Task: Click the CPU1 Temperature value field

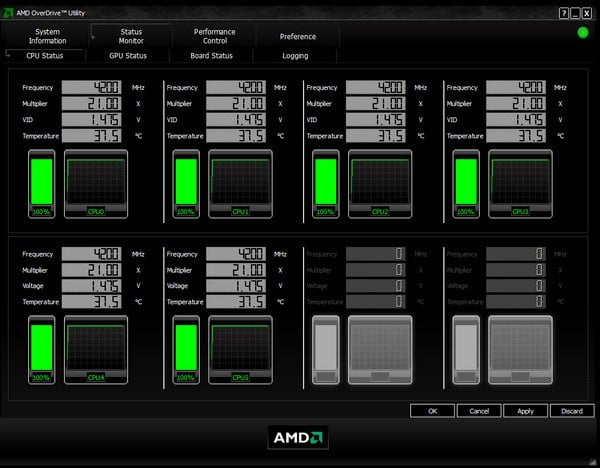Action: tap(236, 135)
